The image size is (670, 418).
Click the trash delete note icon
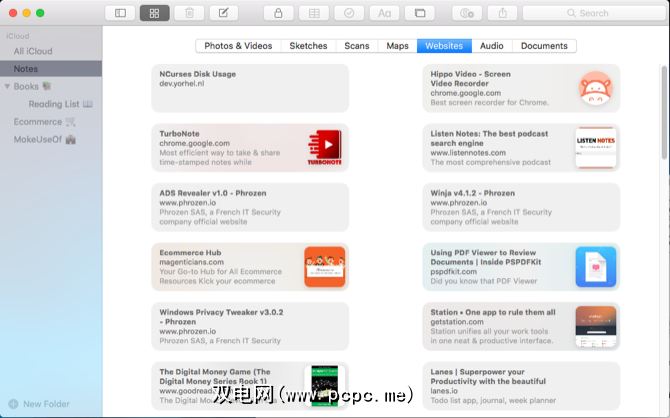coord(189,13)
